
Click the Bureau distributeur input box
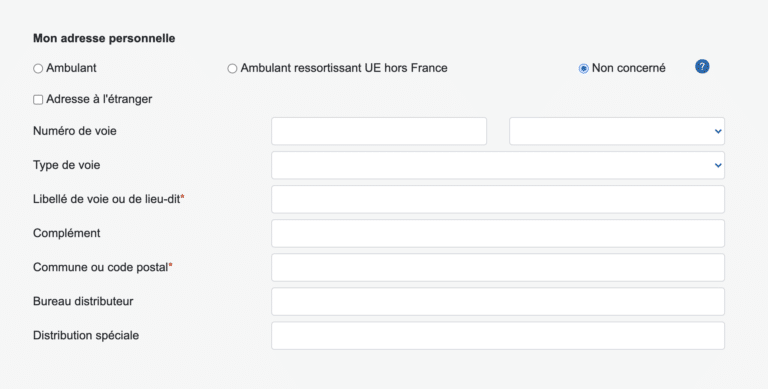tap(498, 301)
